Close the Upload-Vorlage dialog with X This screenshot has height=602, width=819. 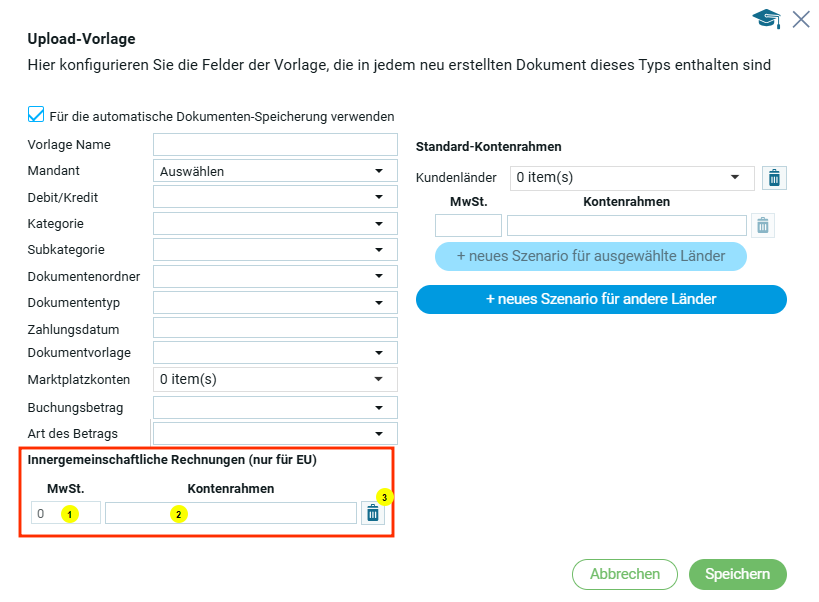coord(801,19)
